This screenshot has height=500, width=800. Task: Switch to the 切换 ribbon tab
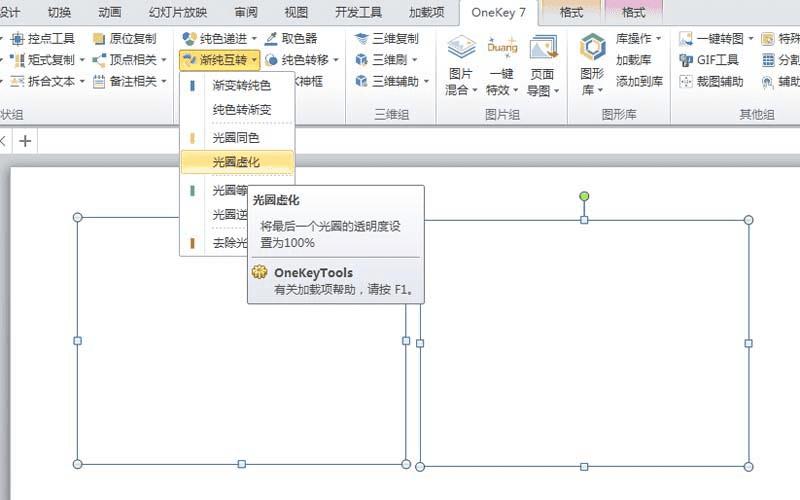59,13
